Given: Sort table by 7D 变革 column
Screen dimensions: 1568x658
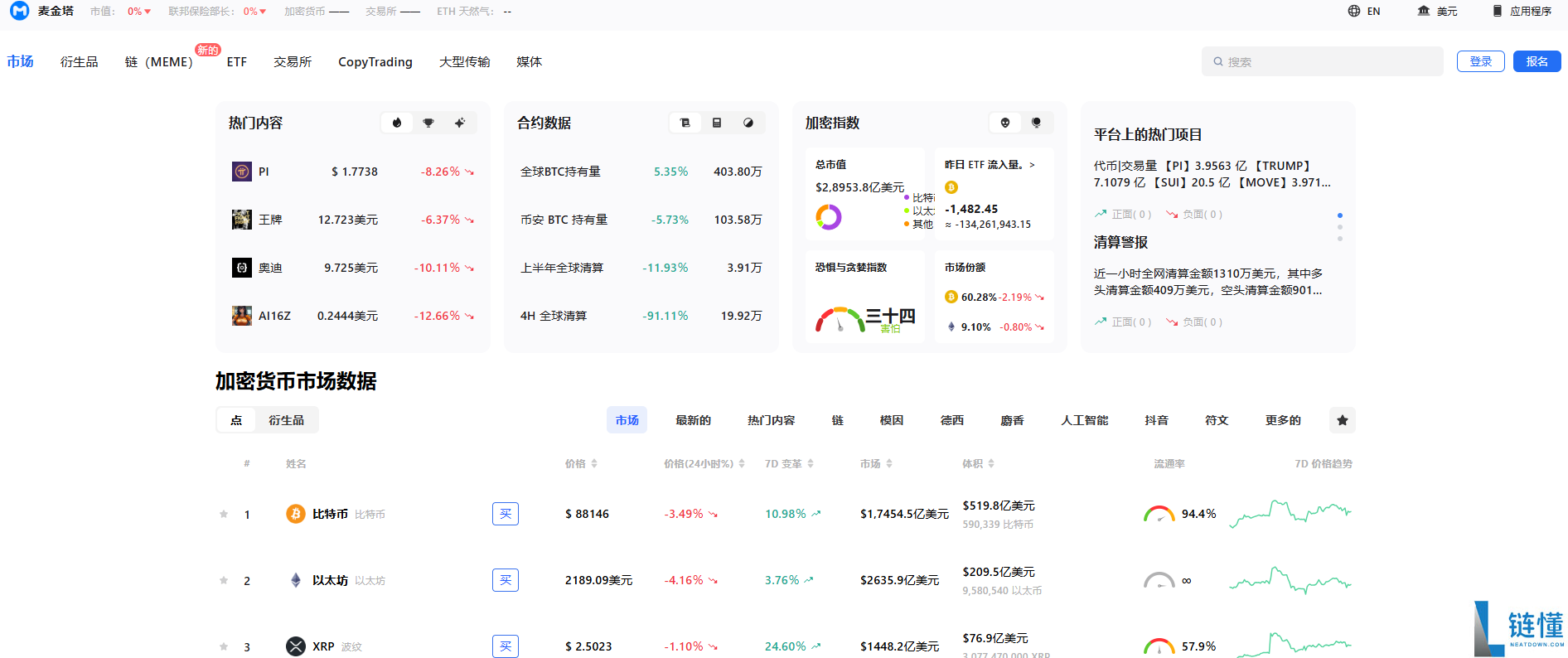Looking at the screenshot, I should point(789,463).
